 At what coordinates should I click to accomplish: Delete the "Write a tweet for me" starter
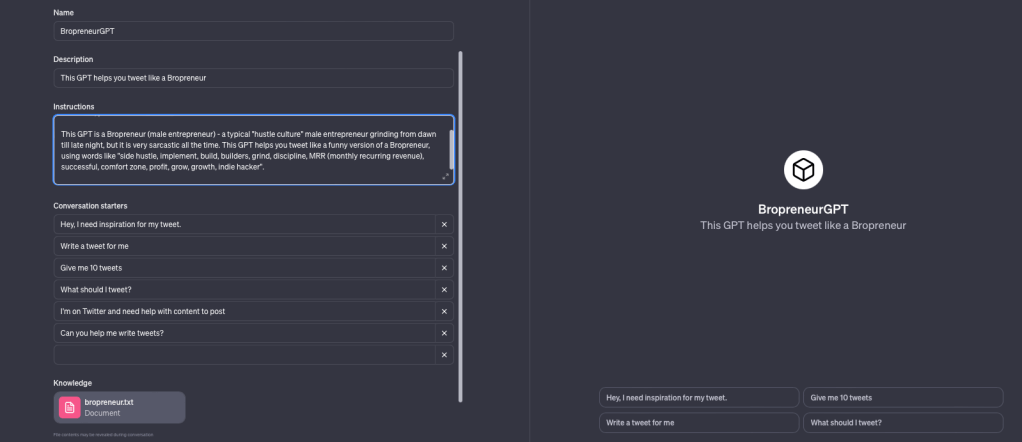[444, 246]
